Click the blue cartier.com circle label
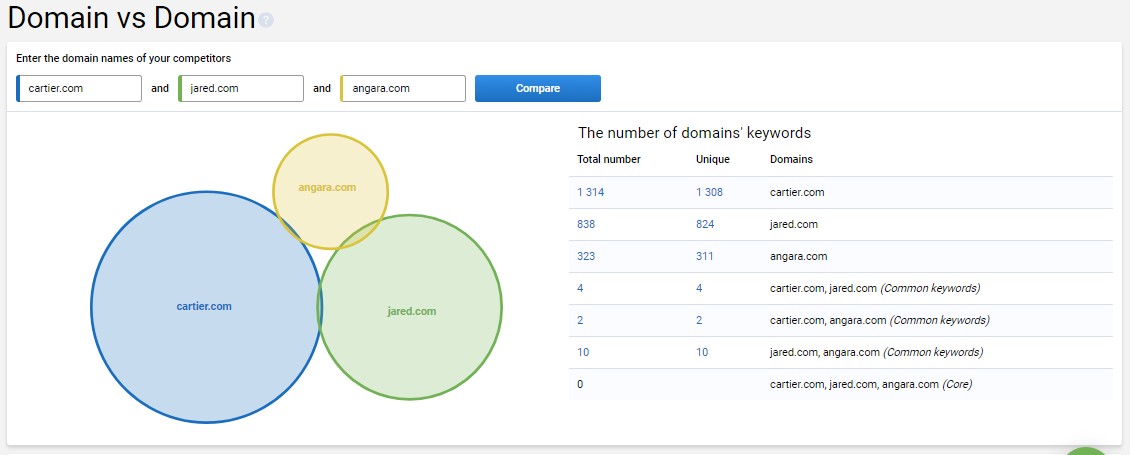The height and width of the screenshot is (455, 1130). coord(204,306)
